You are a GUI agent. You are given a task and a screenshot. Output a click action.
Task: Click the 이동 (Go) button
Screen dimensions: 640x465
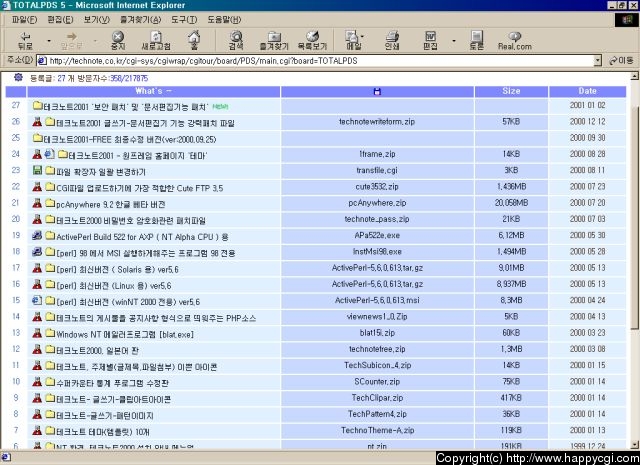pos(621,61)
